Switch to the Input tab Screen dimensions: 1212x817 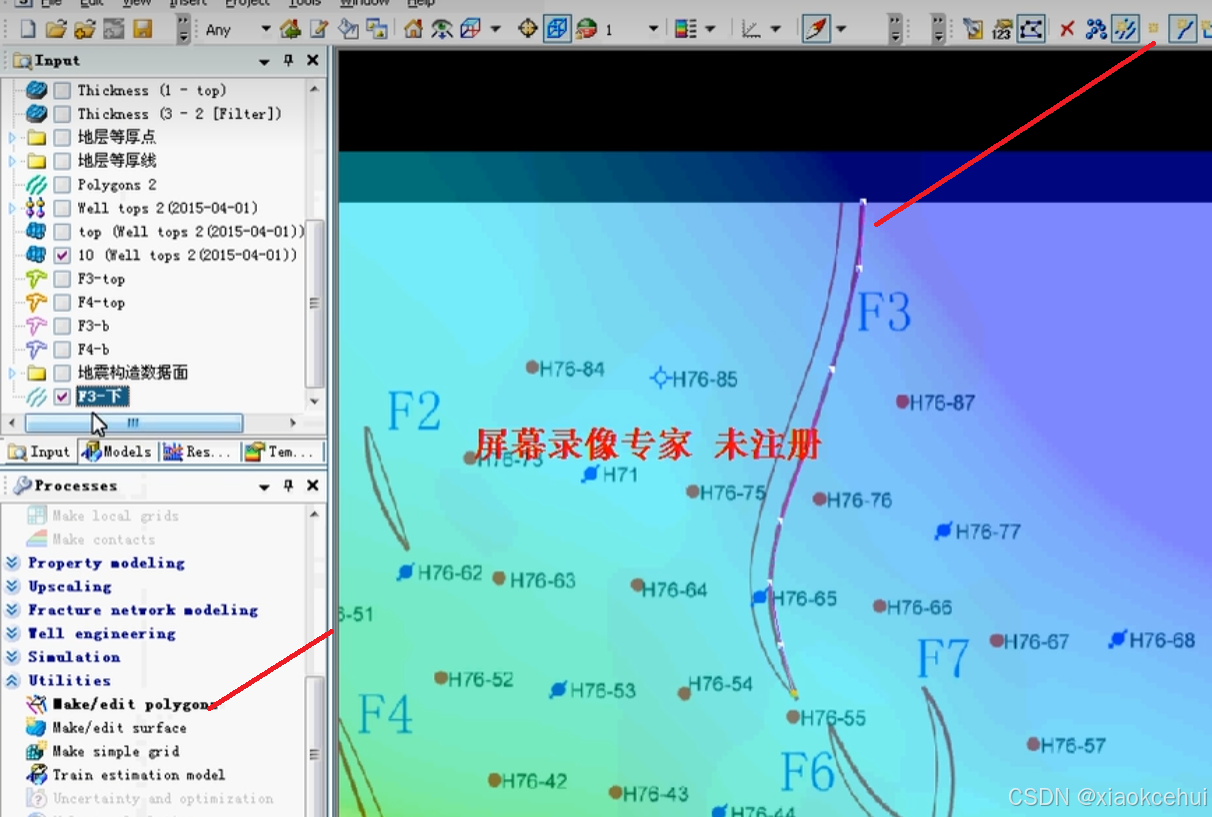[39, 452]
